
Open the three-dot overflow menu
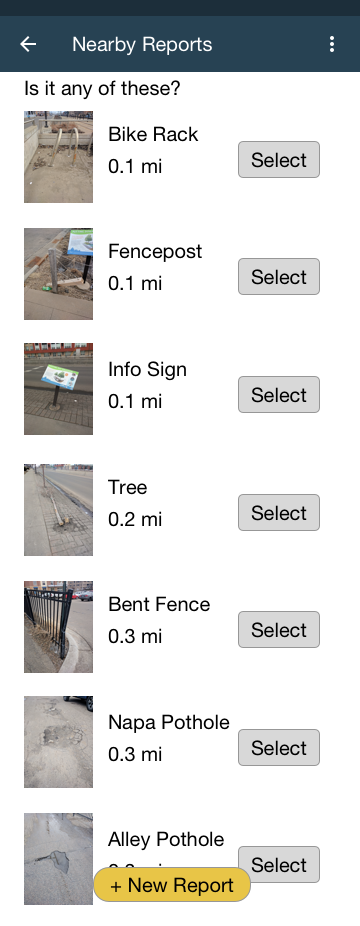click(x=332, y=44)
